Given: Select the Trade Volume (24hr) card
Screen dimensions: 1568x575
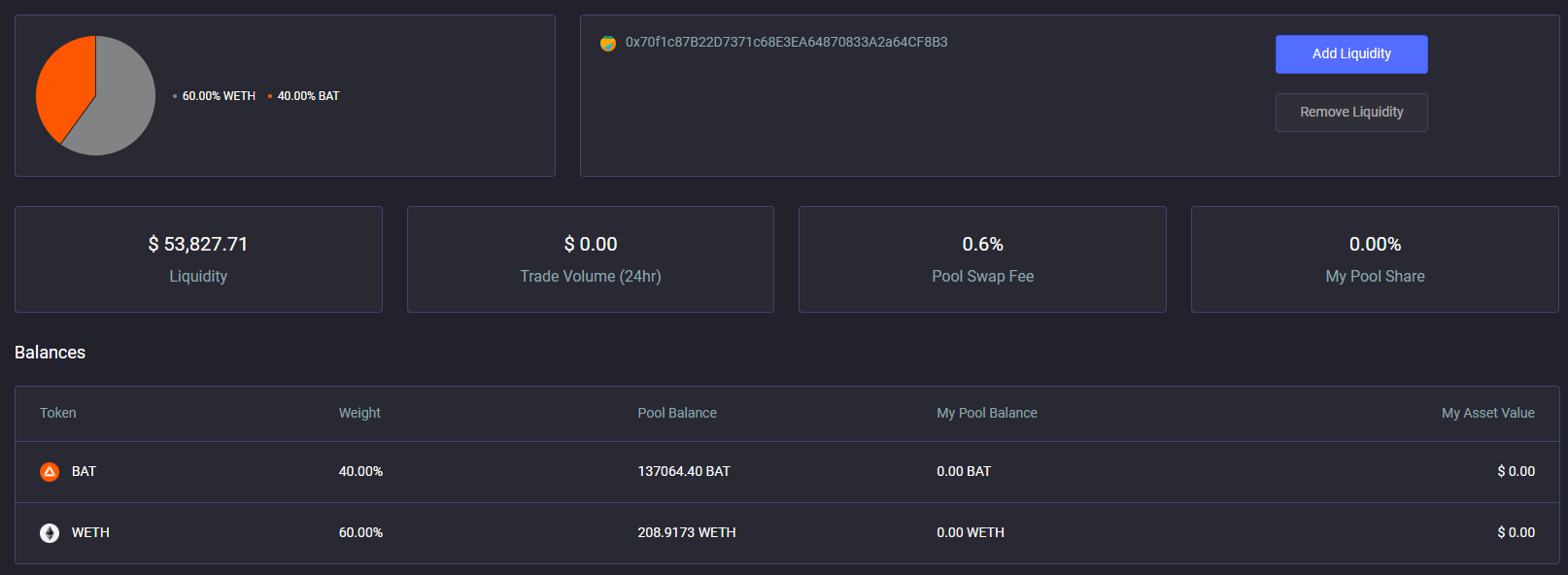Looking at the screenshot, I should [591, 258].
